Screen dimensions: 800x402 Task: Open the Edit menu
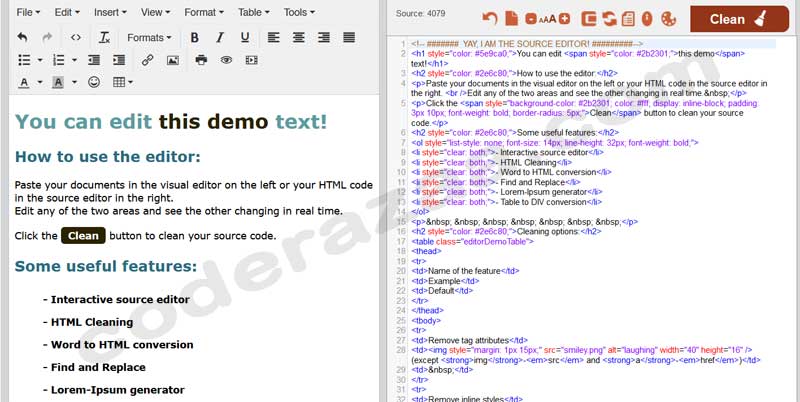pyautogui.click(x=67, y=12)
